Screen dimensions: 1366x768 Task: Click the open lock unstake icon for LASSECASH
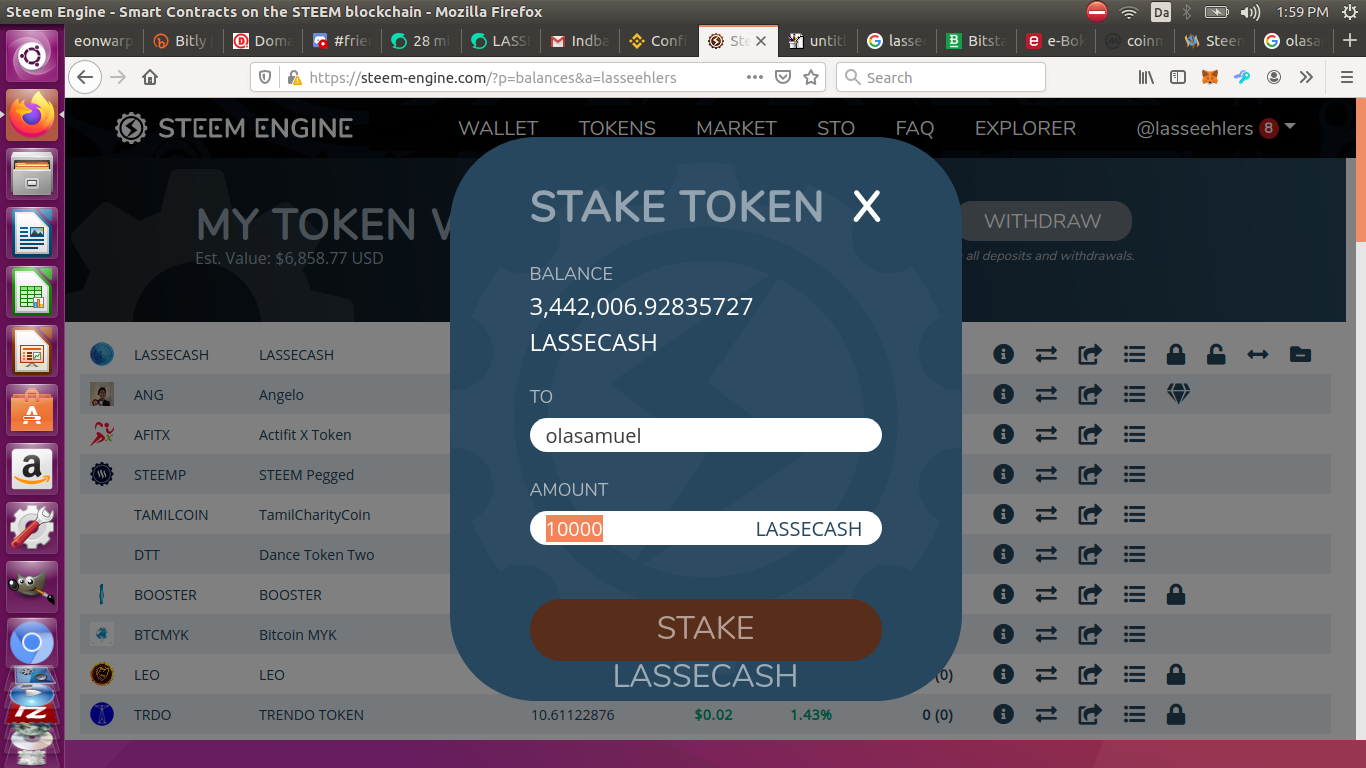coord(1216,354)
